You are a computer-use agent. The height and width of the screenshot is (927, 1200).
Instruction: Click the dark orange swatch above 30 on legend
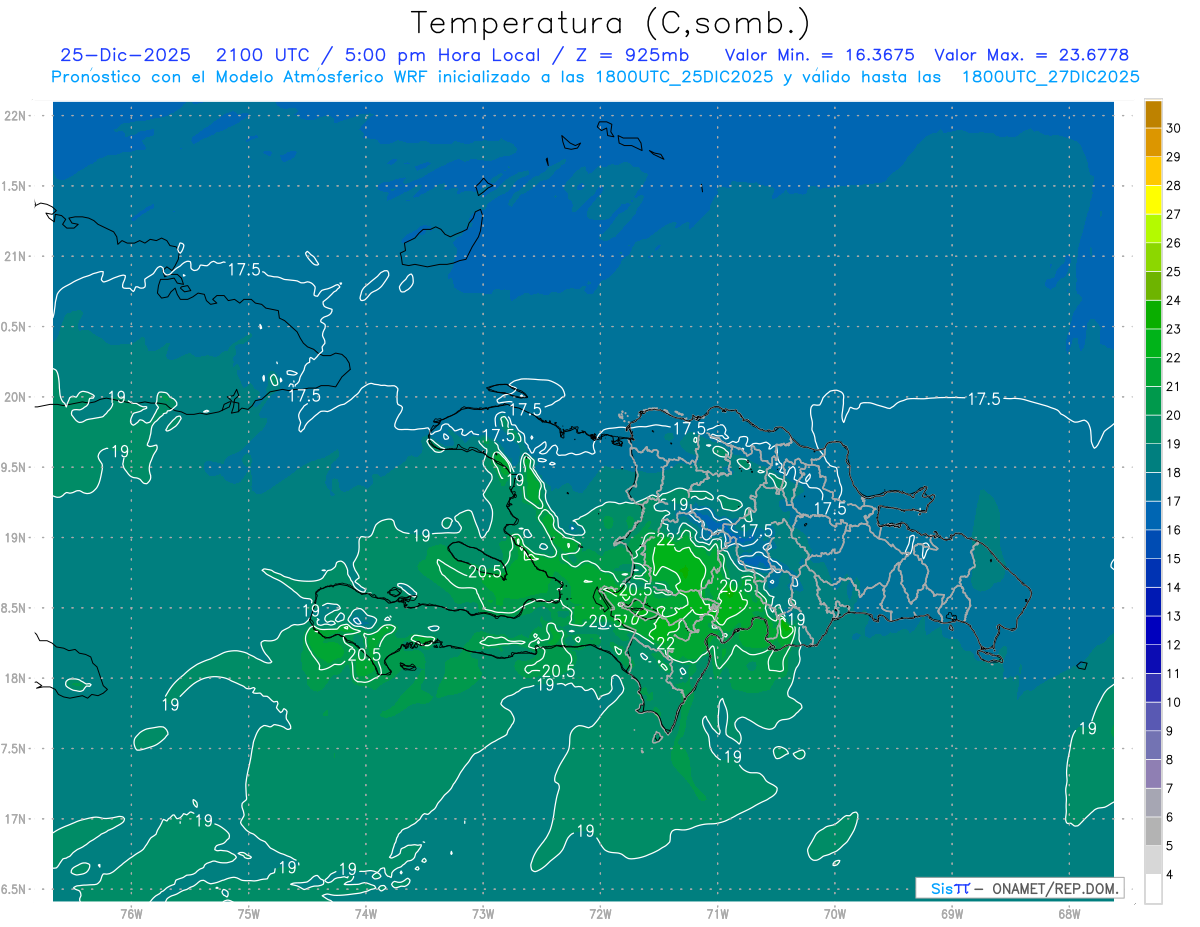pyautogui.click(x=1153, y=114)
